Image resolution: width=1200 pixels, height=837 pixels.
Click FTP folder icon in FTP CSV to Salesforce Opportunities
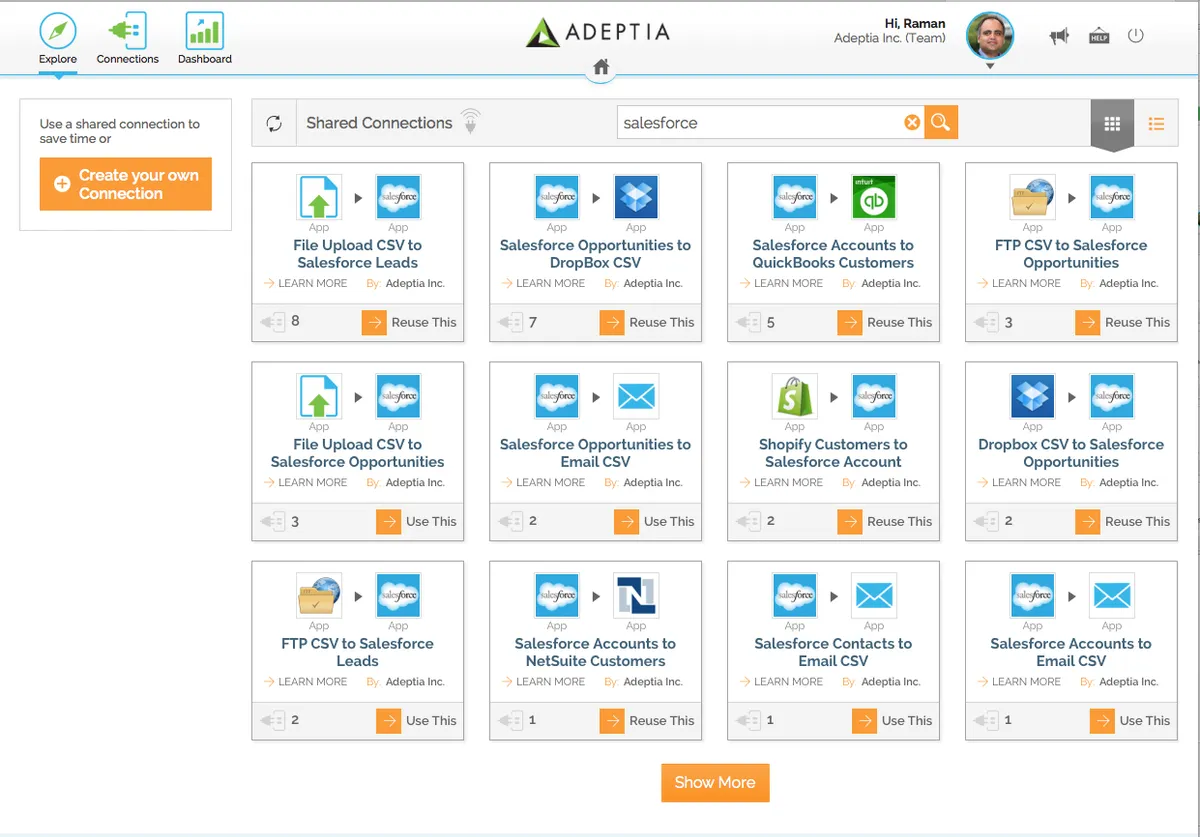pyautogui.click(x=1033, y=197)
